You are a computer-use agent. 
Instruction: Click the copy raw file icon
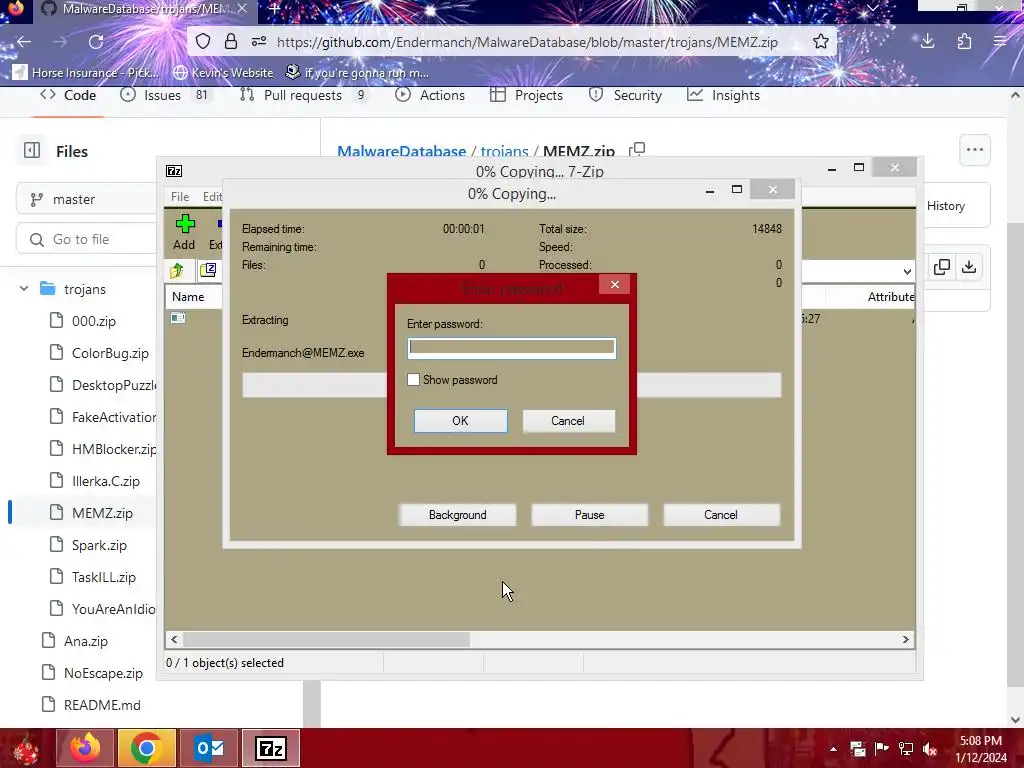tap(941, 266)
